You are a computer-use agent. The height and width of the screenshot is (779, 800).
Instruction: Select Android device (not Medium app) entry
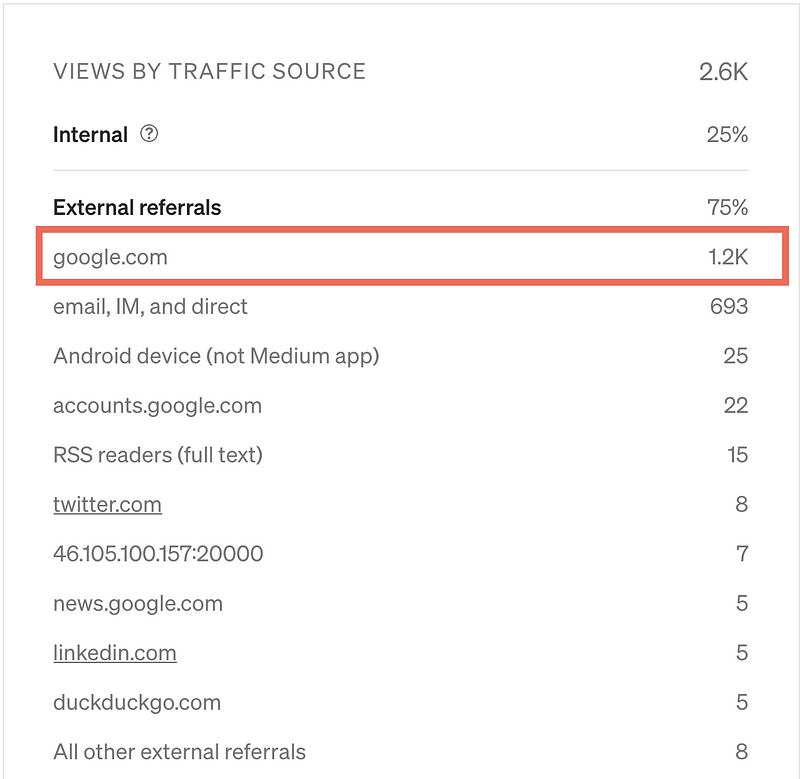click(x=401, y=356)
